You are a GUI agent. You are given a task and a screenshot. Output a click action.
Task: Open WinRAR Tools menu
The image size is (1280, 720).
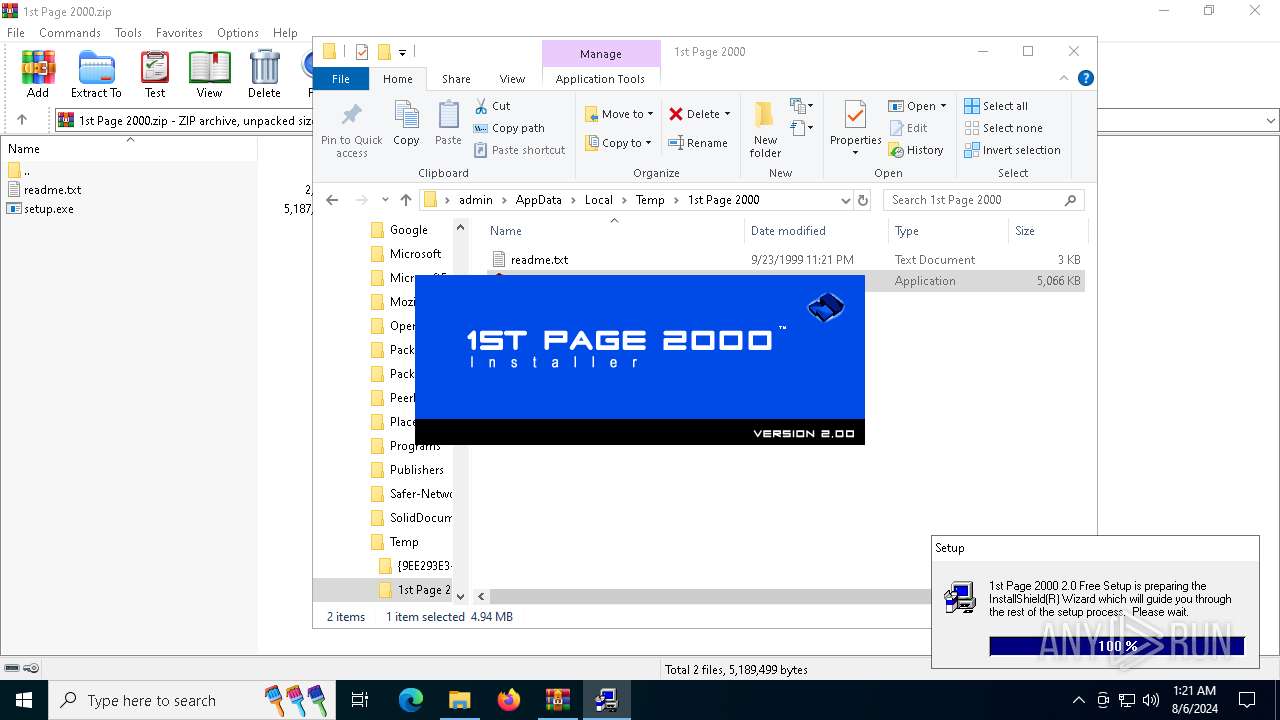pos(128,33)
